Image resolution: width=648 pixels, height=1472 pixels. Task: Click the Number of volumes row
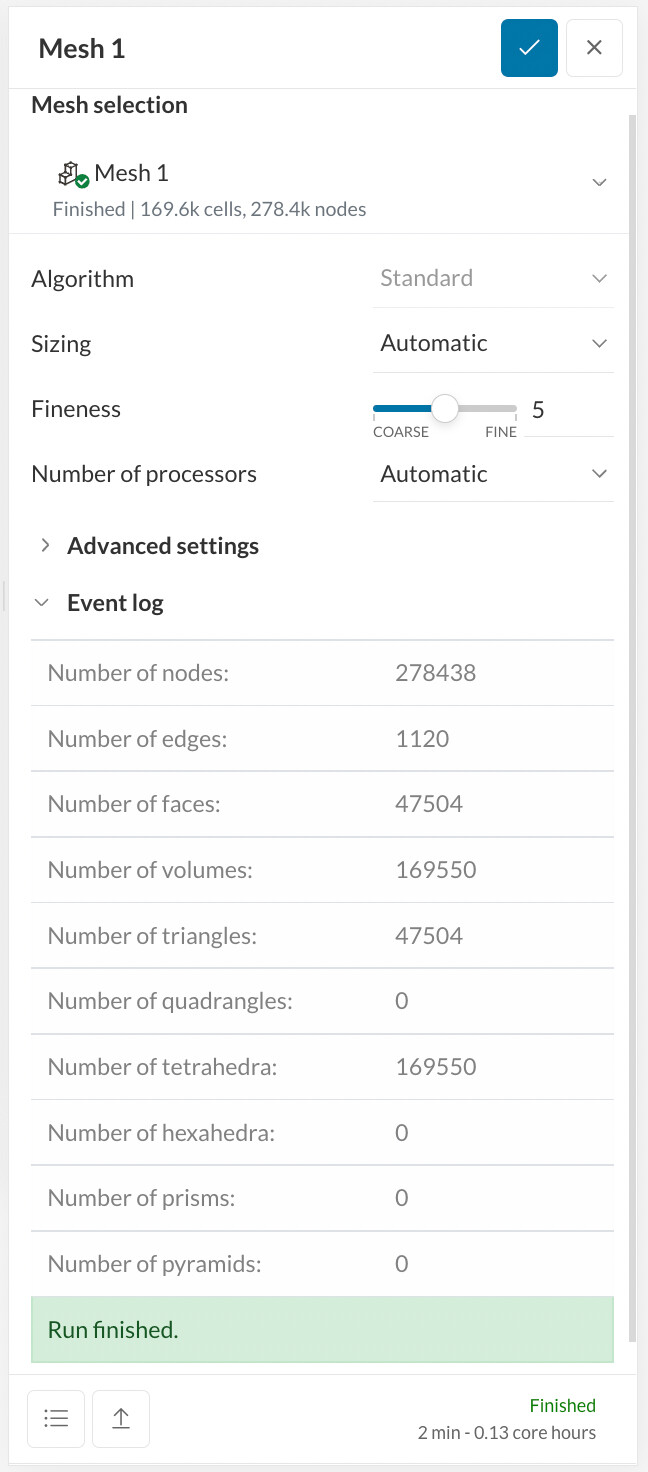pos(322,870)
